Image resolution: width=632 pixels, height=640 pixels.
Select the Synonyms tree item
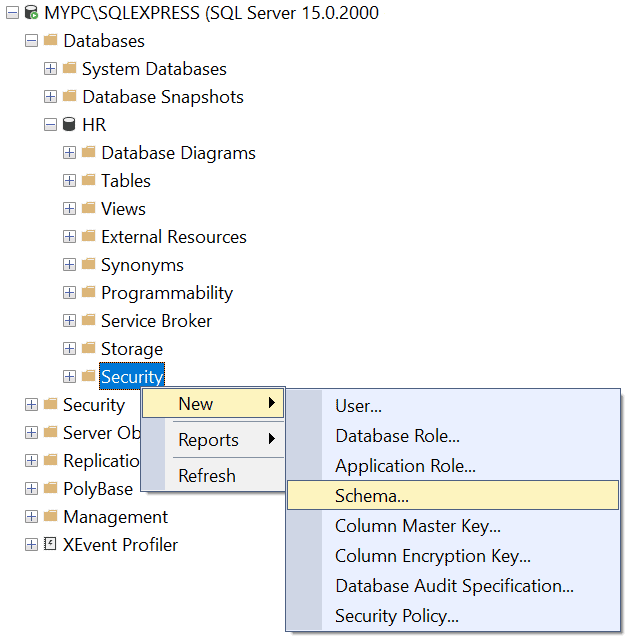(142, 265)
